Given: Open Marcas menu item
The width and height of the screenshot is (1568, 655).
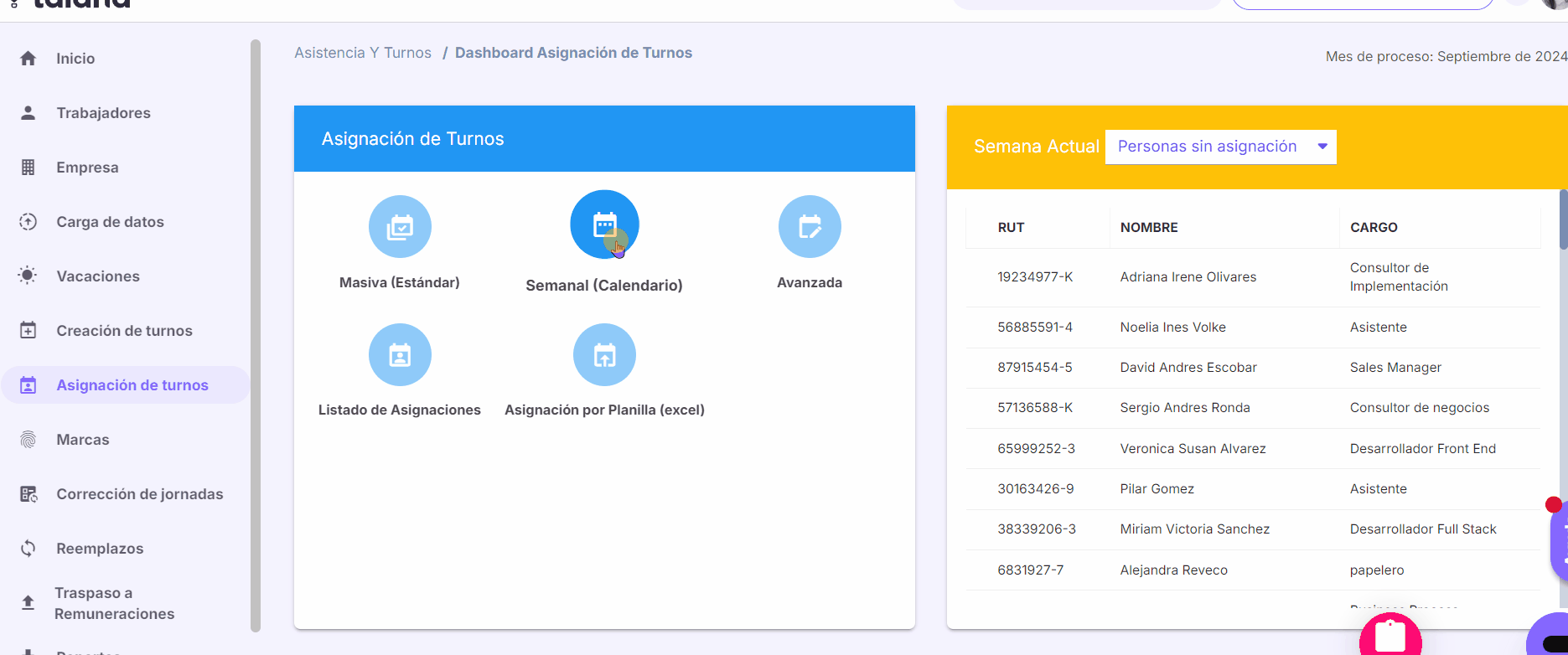Looking at the screenshot, I should (83, 440).
